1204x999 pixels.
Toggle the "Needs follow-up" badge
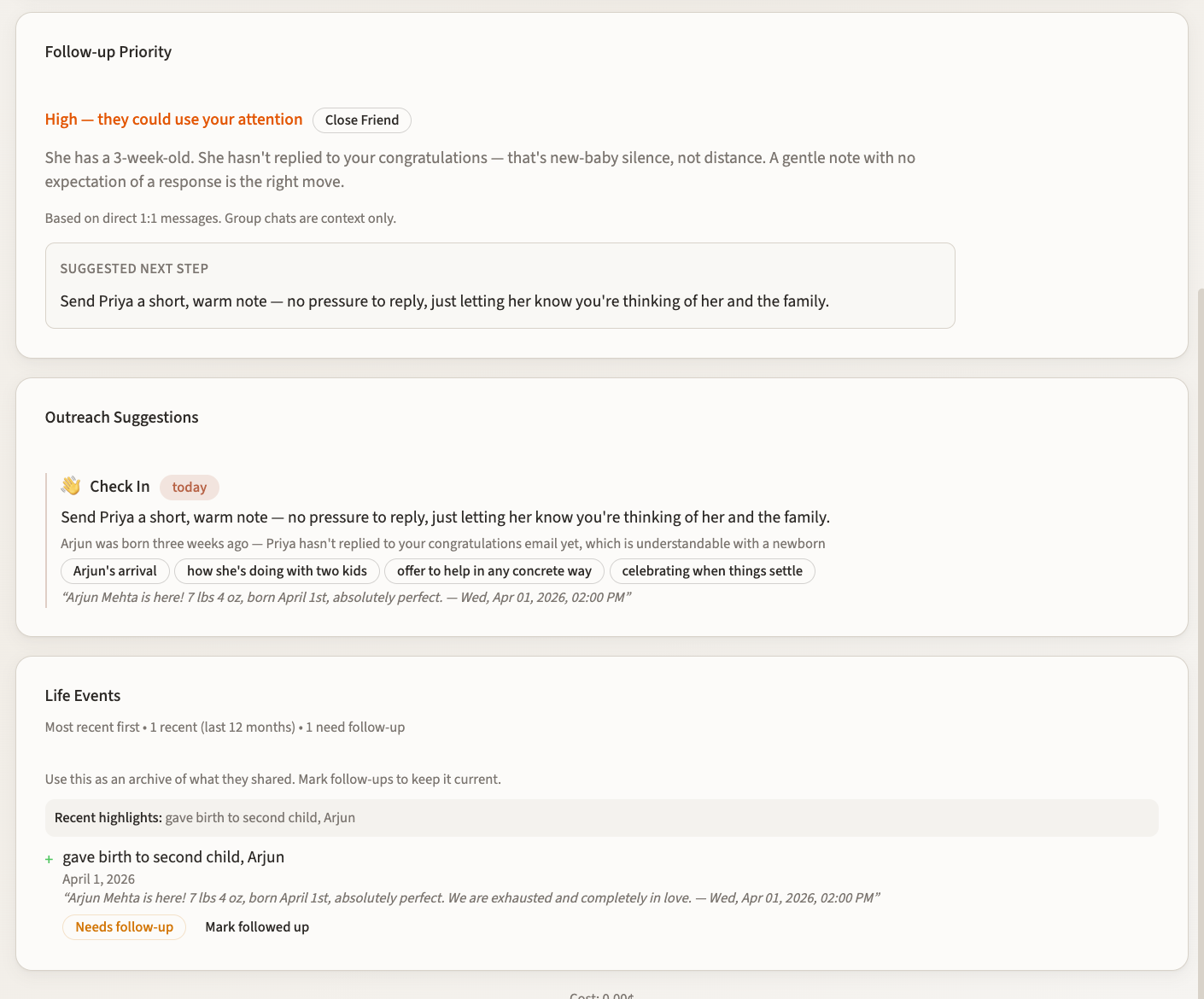click(x=123, y=926)
